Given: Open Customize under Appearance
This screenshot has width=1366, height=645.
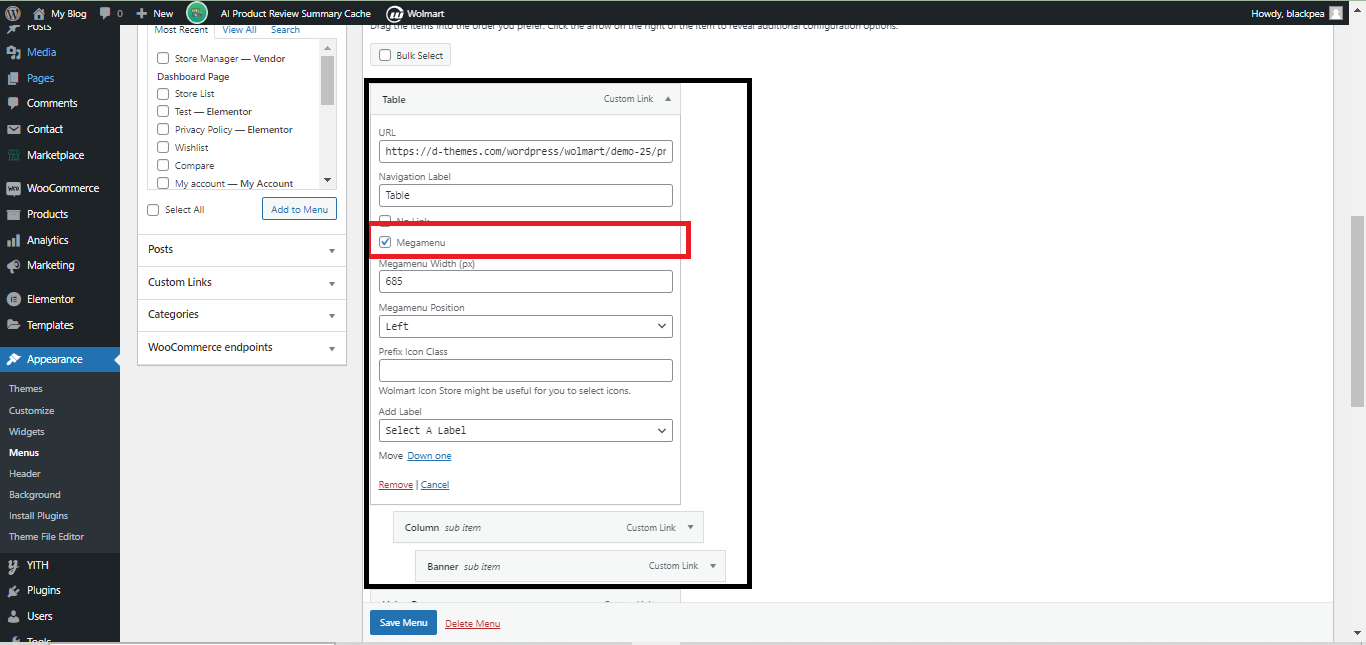Looking at the screenshot, I should pos(32,411).
